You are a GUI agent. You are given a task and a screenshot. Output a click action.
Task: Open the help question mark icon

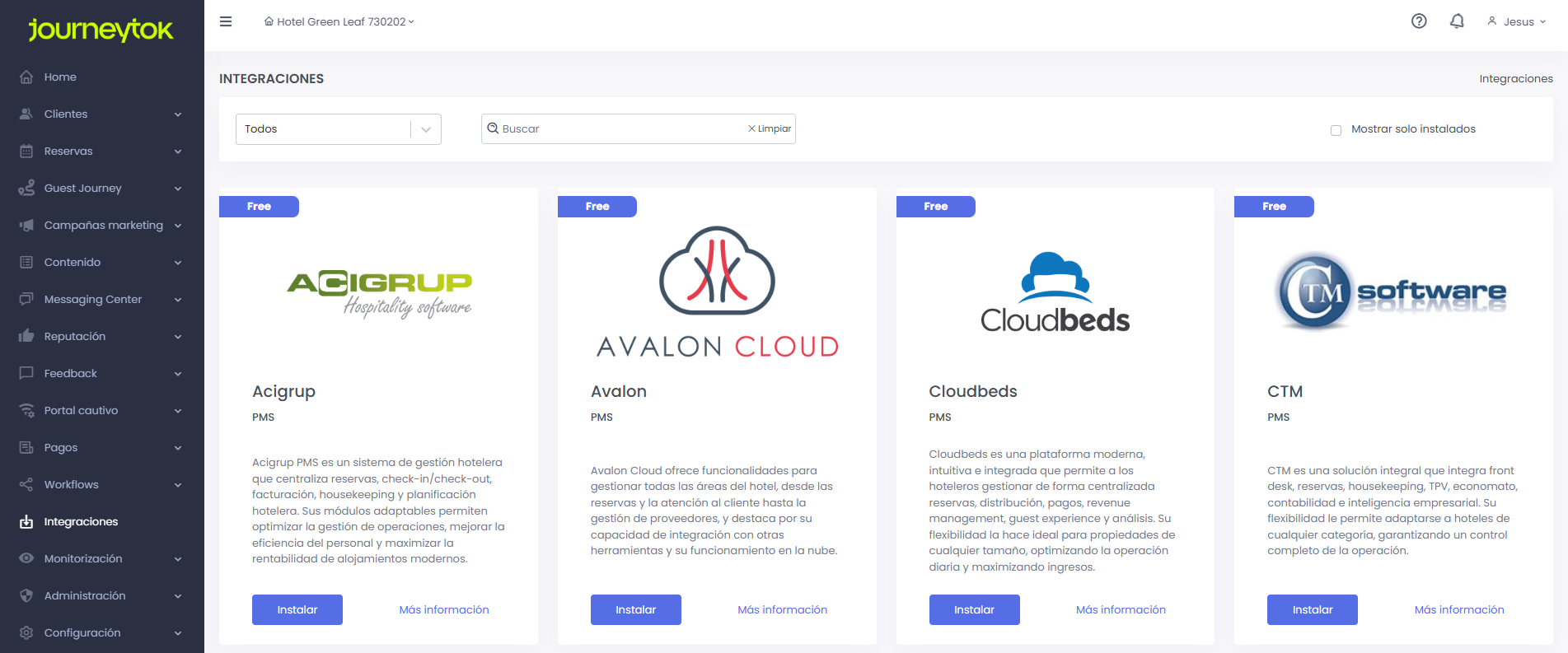click(x=1418, y=21)
